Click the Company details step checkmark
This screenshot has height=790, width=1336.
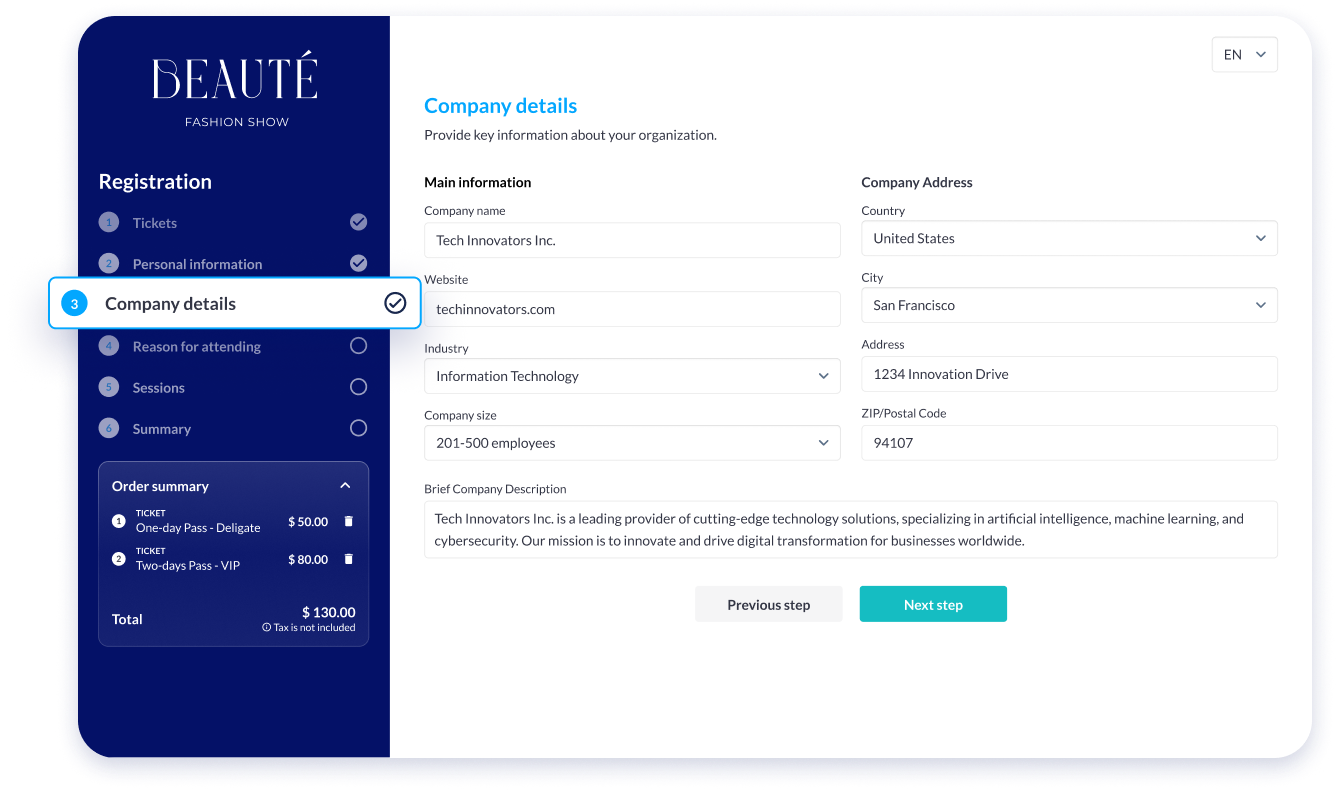coord(395,303)
